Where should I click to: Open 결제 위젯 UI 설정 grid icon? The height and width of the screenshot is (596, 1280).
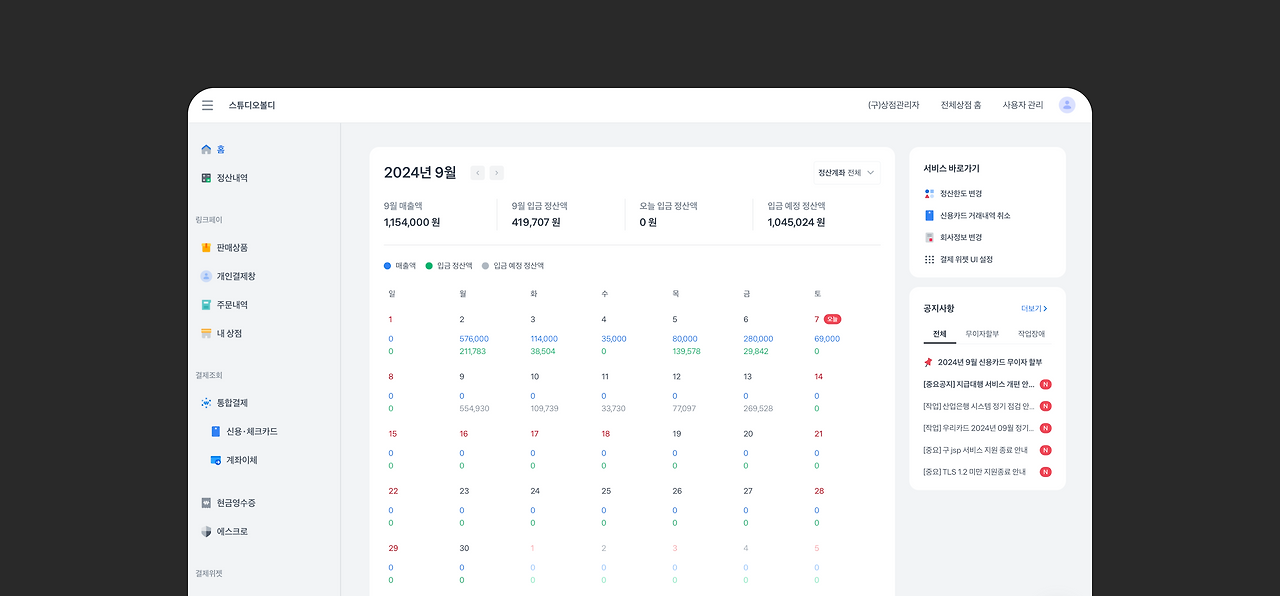(x=929, y=259)
